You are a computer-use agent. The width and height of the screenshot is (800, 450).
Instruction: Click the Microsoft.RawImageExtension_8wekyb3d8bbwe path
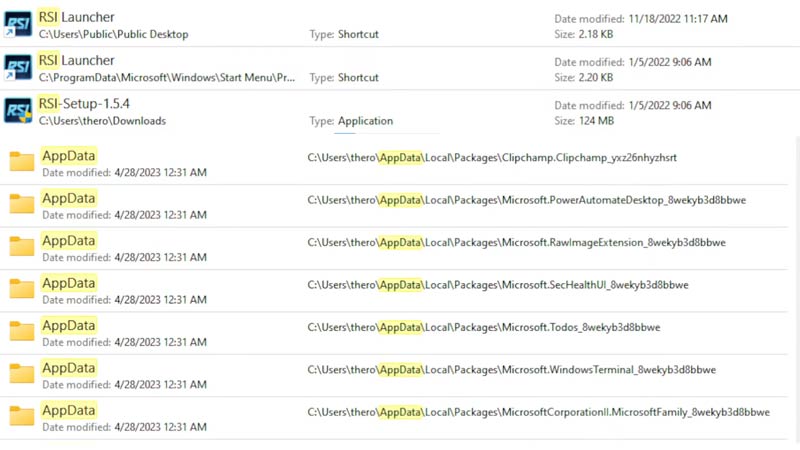click(516, 242)
